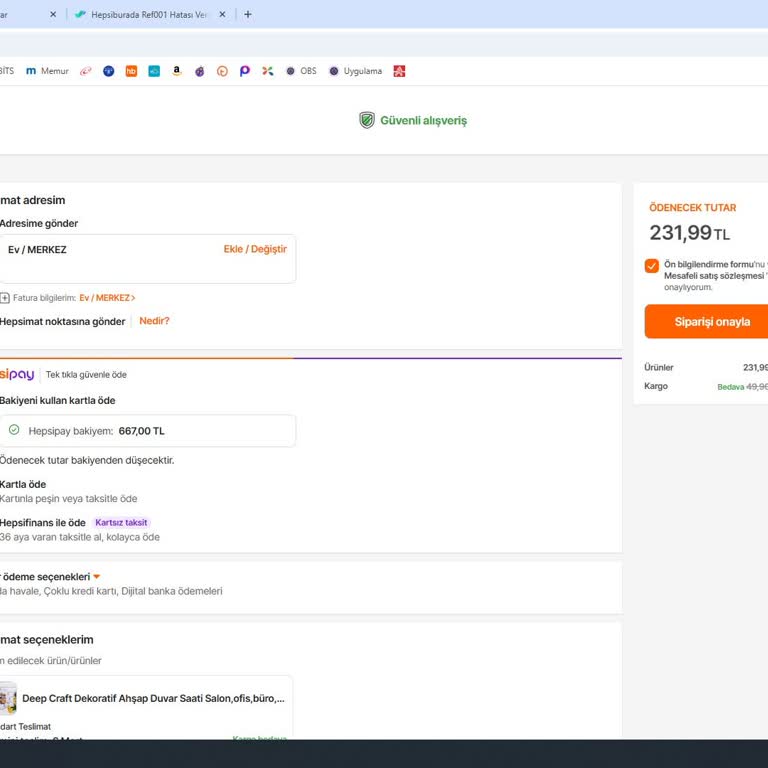This screenshot has width=768, height=768.
Task: Switch to the Hepsiburada Ref001 Hatası tab
Action: pos(149,14)
